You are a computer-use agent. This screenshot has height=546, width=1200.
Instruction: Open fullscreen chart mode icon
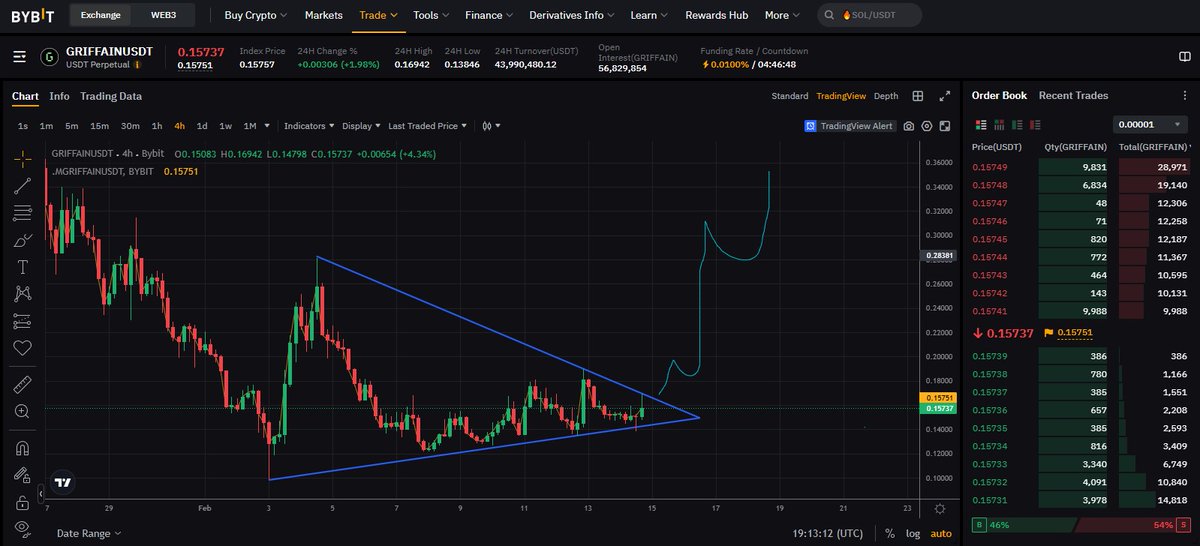(945, 126)
